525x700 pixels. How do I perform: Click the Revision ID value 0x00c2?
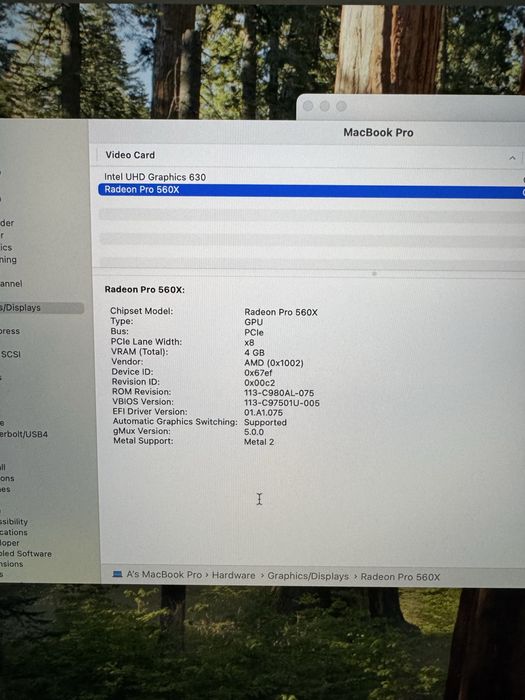[259, 383]
